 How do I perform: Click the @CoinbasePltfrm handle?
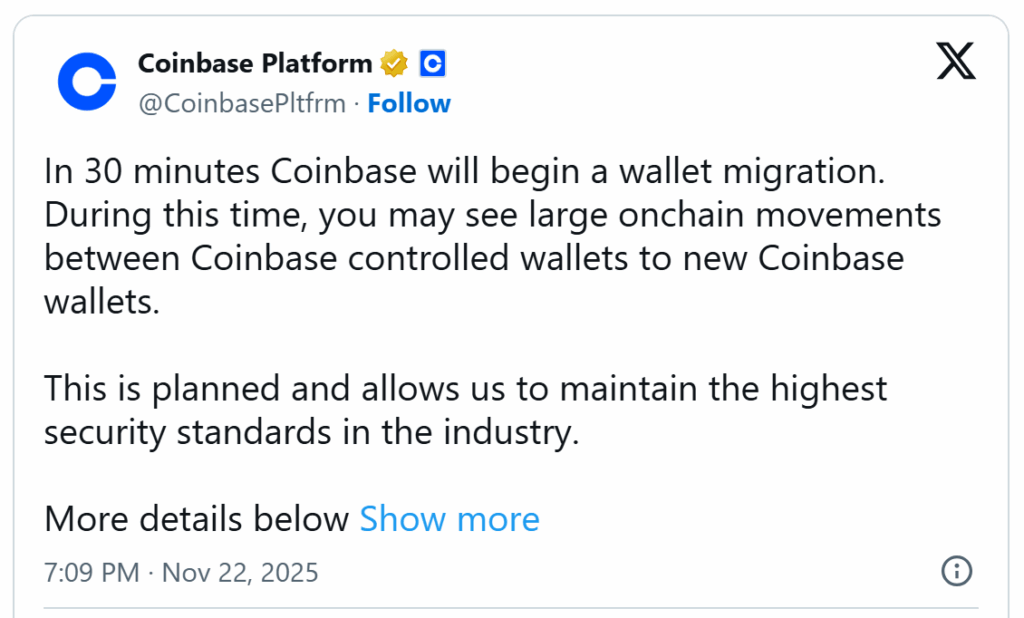[241, 103]
